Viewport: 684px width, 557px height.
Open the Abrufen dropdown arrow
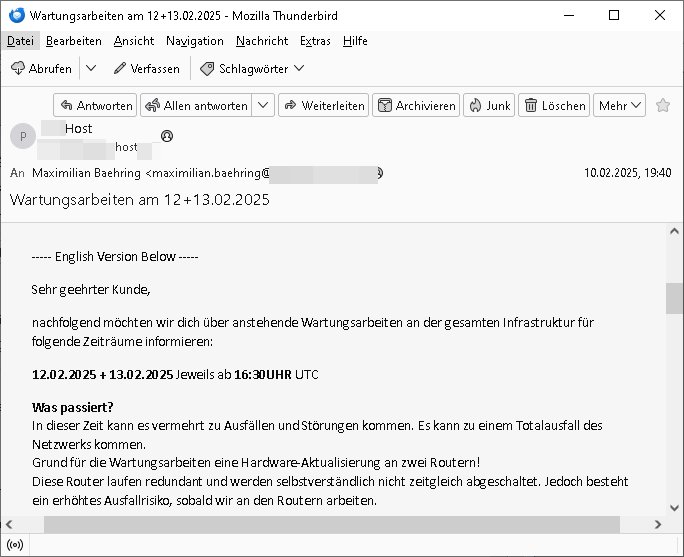coord(90,69)
